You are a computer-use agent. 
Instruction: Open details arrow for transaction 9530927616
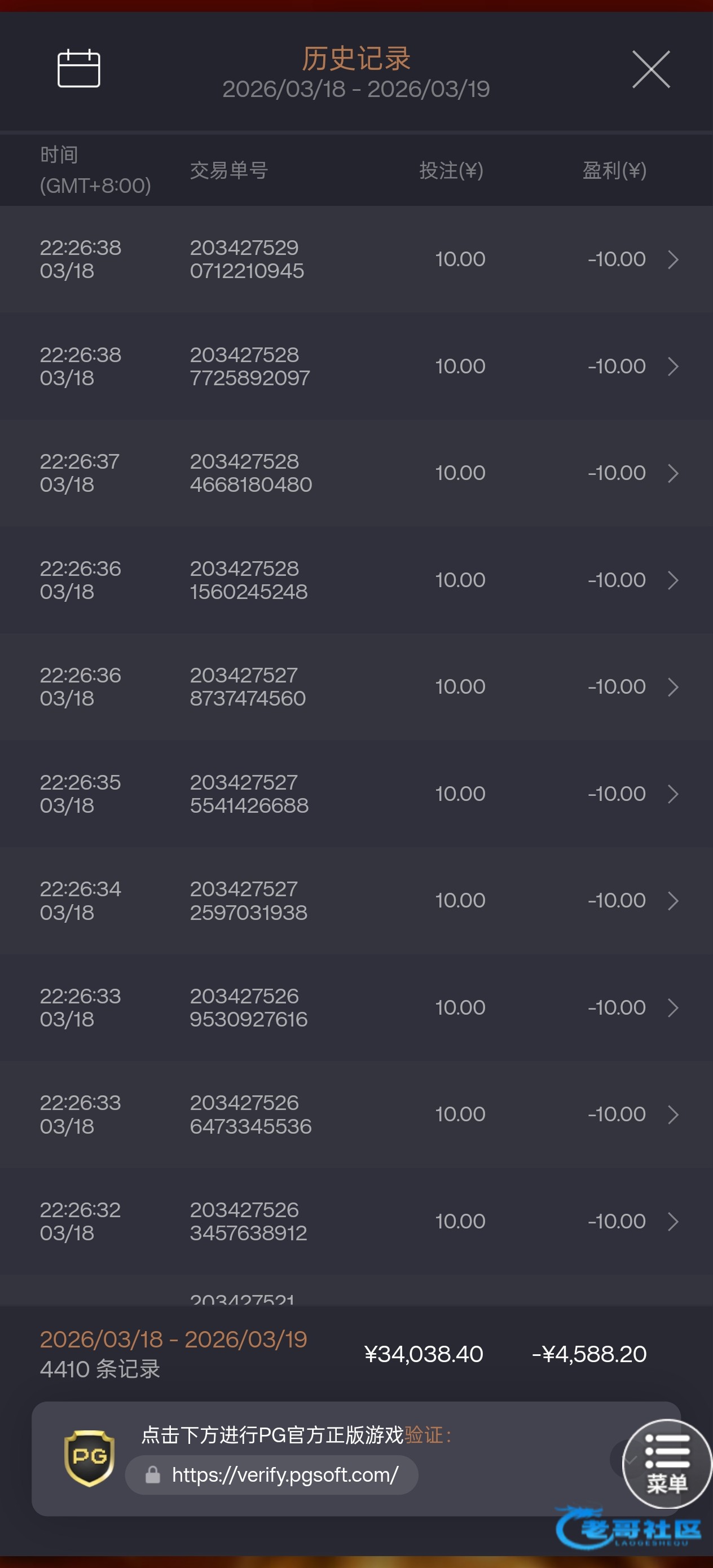(x=672, y=1007)
